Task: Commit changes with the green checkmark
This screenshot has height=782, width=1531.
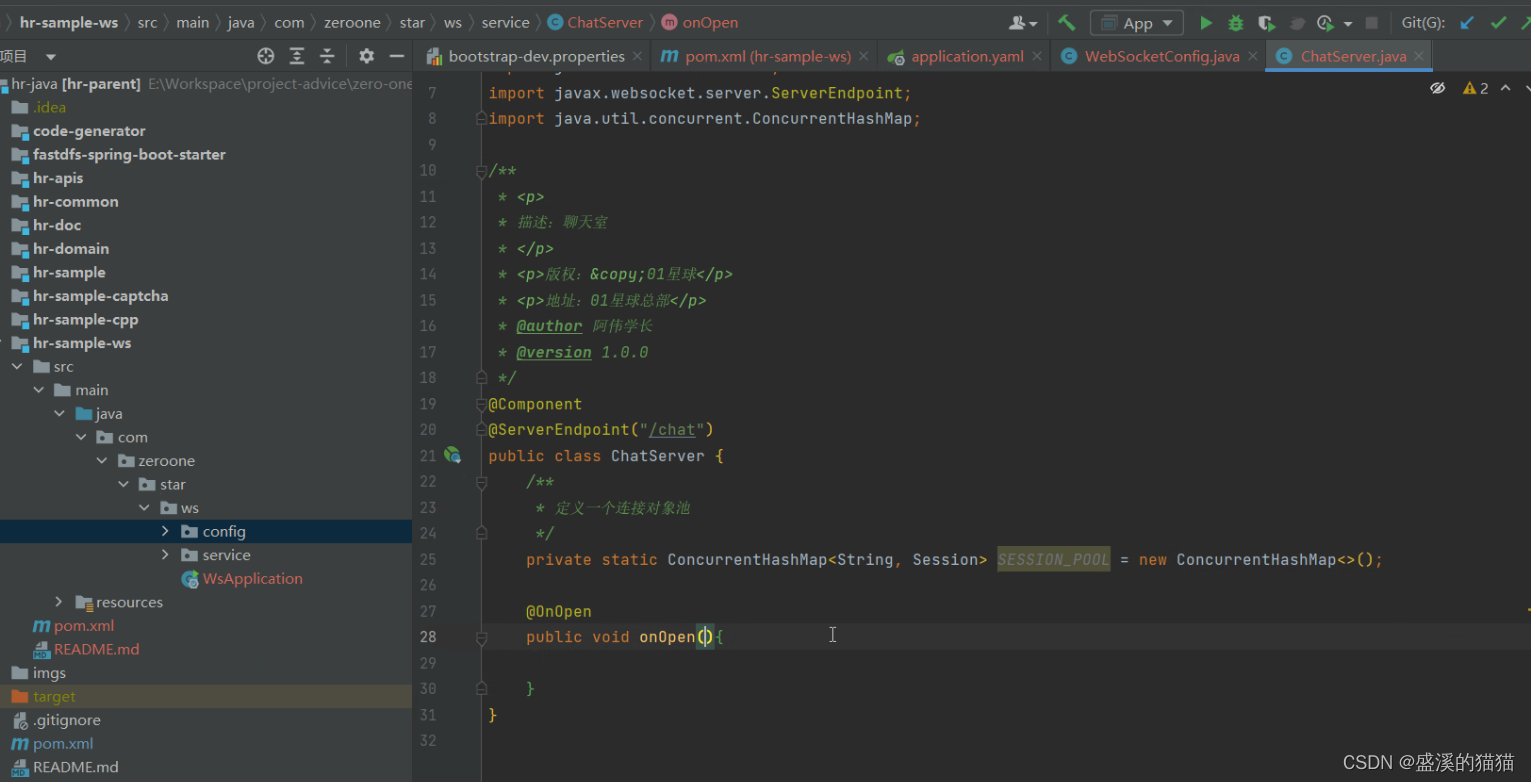Action: pyautogui.click(x=1498, y=22)
